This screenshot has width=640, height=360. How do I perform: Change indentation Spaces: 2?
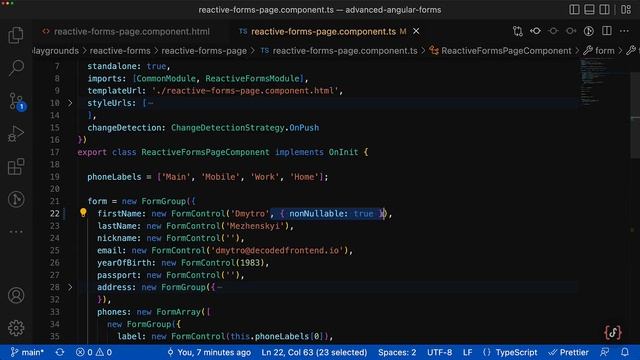pos(397,352)
